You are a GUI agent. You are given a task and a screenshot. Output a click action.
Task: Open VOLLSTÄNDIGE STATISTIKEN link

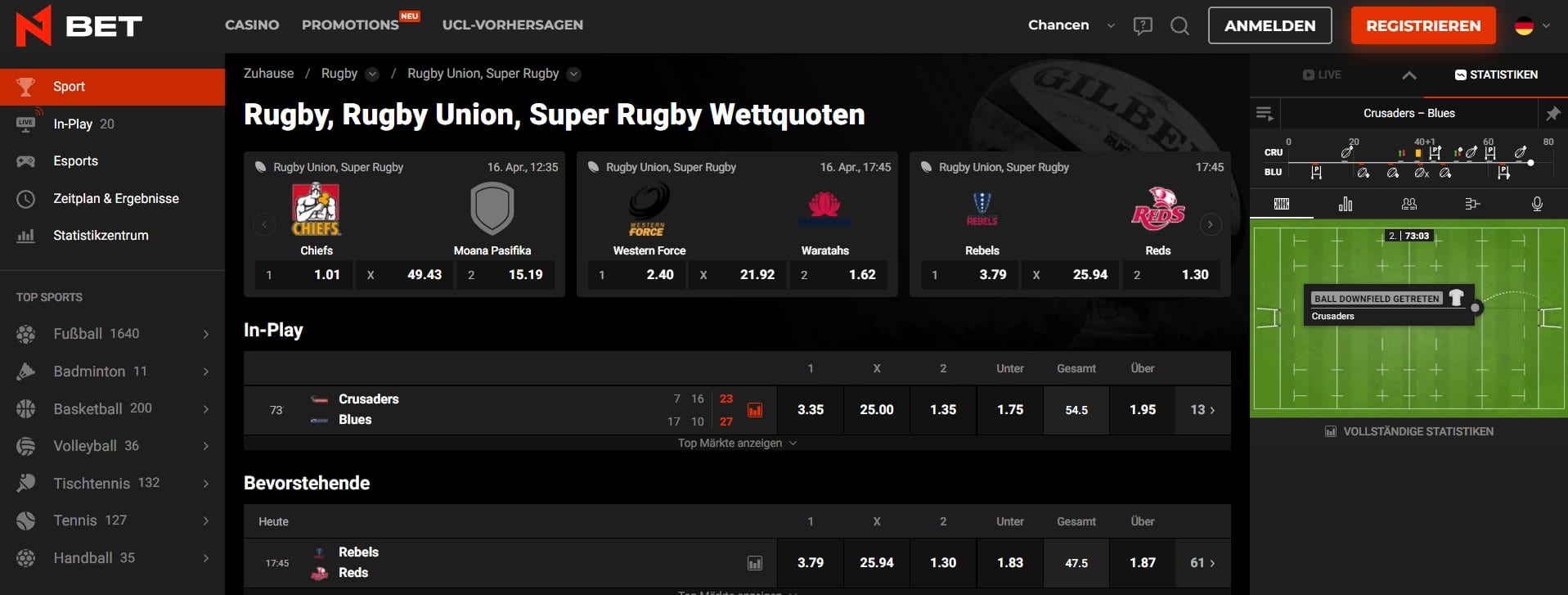pos(1418,431)
